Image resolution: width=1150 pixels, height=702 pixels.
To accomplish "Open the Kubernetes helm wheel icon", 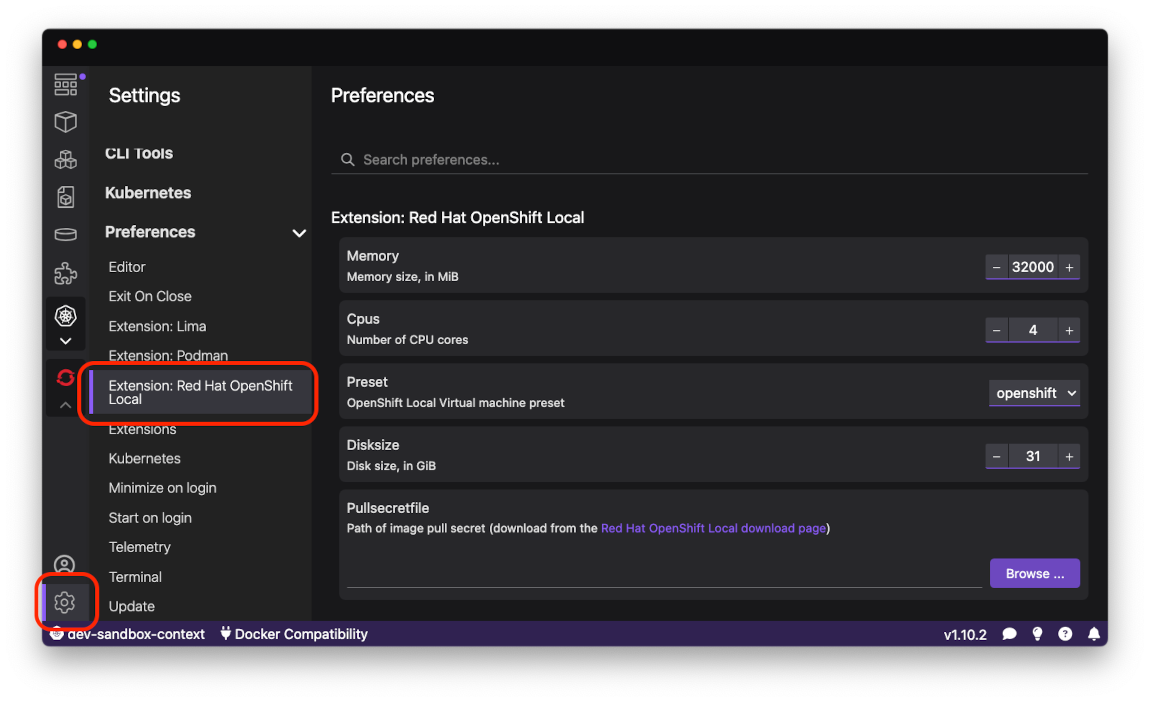I will tap(65, 315).
